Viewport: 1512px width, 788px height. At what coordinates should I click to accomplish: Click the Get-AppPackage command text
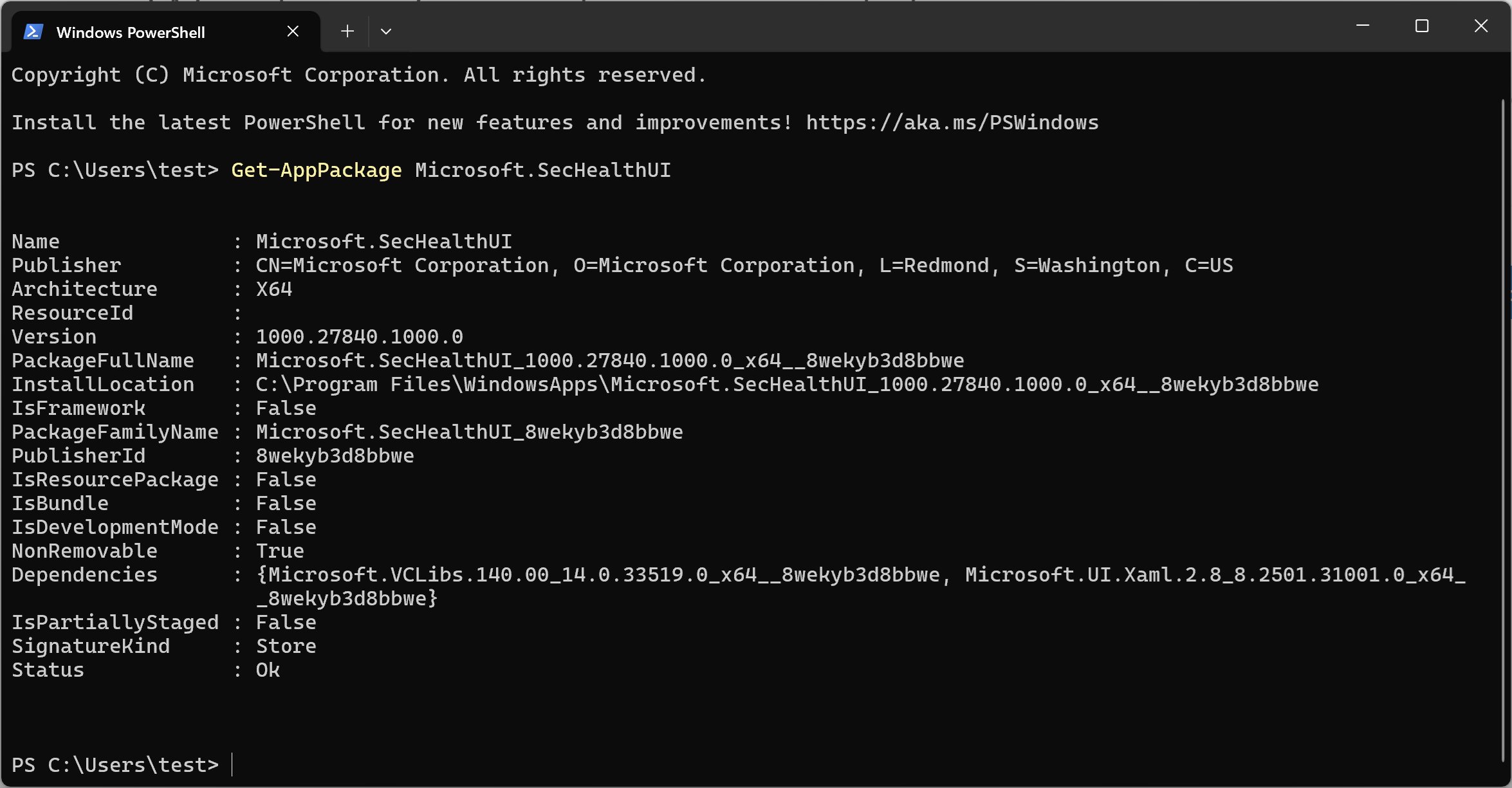pyautogui.click(x=316, y=170)
